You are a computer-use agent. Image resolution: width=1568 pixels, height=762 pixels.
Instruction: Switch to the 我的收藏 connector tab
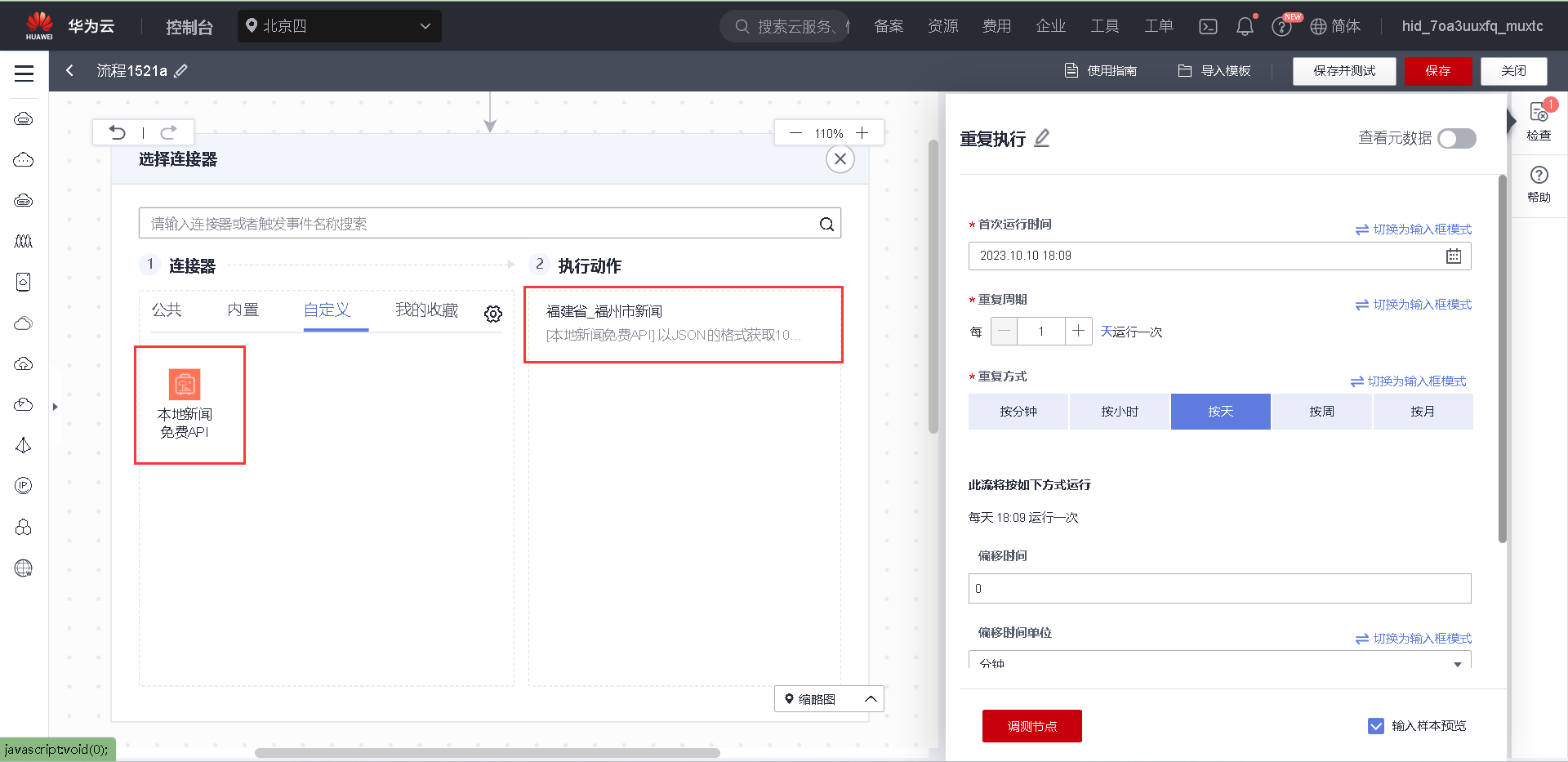point(427,310)
